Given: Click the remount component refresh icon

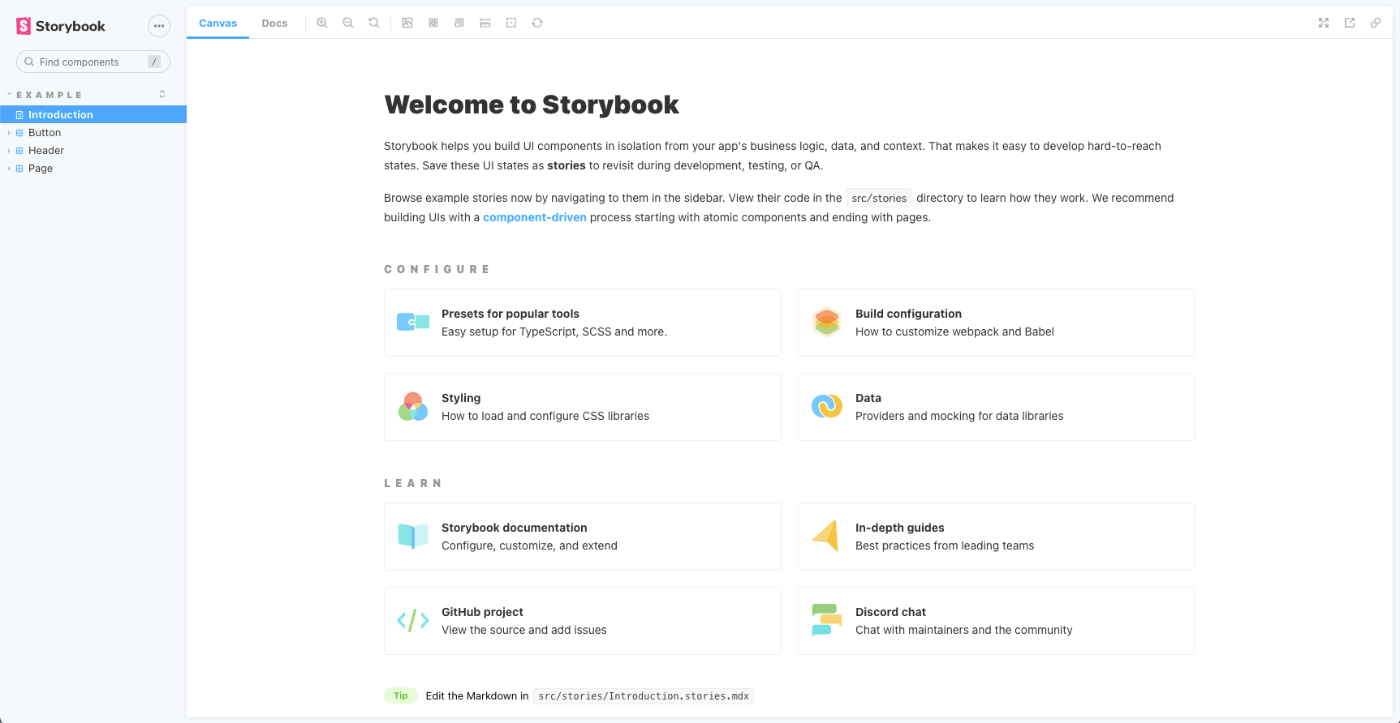Looking at the screenshot, I should click(x=537, y=23).
